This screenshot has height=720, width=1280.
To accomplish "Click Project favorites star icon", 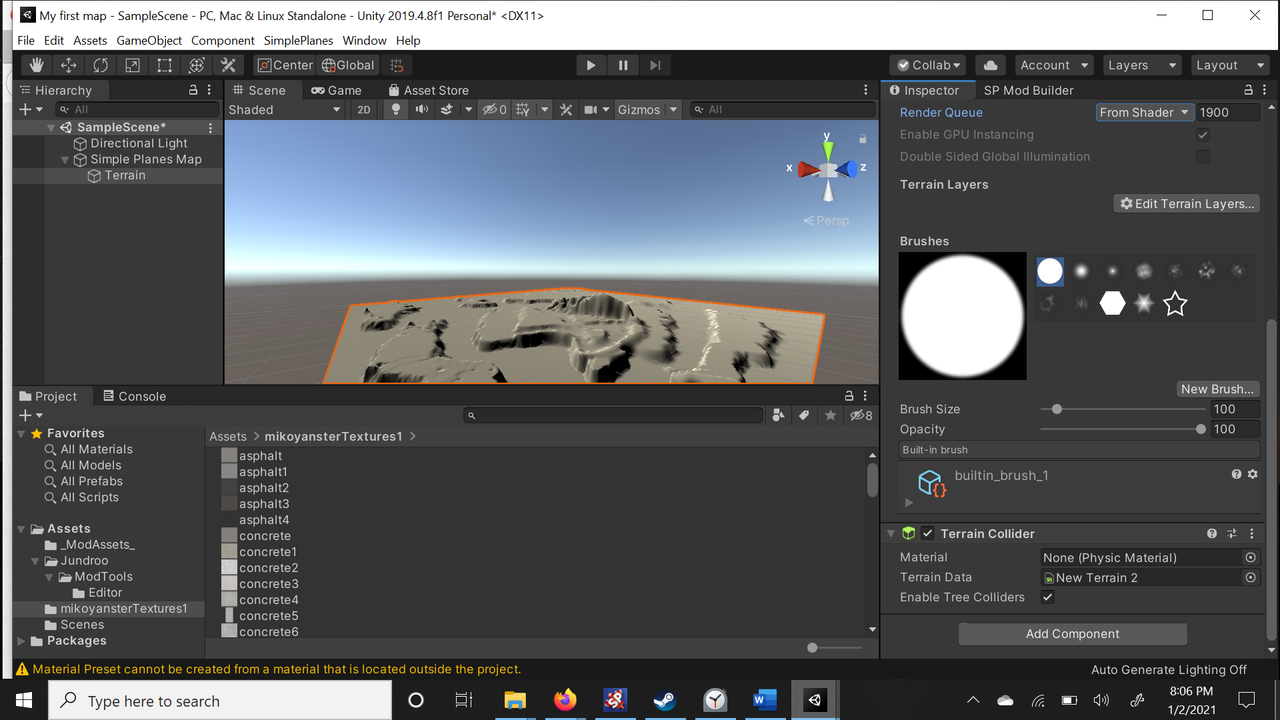I will pos(829,415).
